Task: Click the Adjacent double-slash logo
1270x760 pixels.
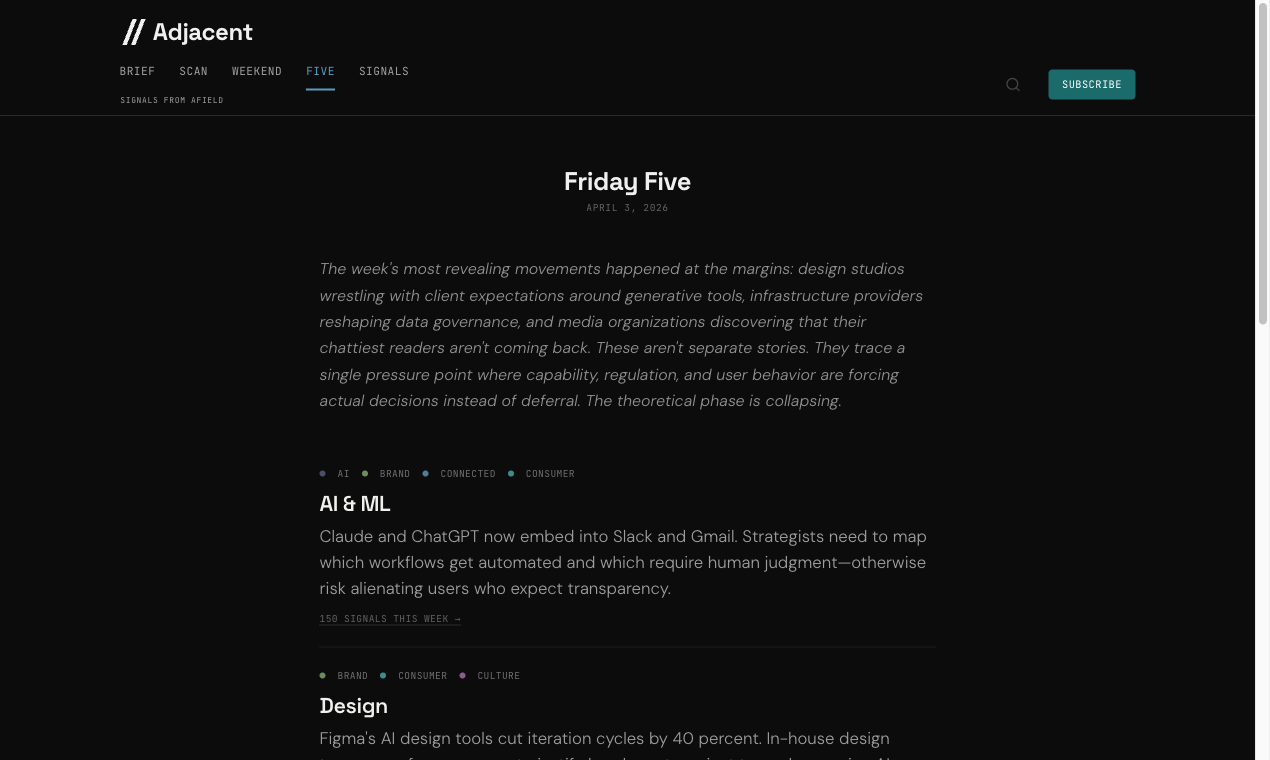Action: [x=133, y=32]
